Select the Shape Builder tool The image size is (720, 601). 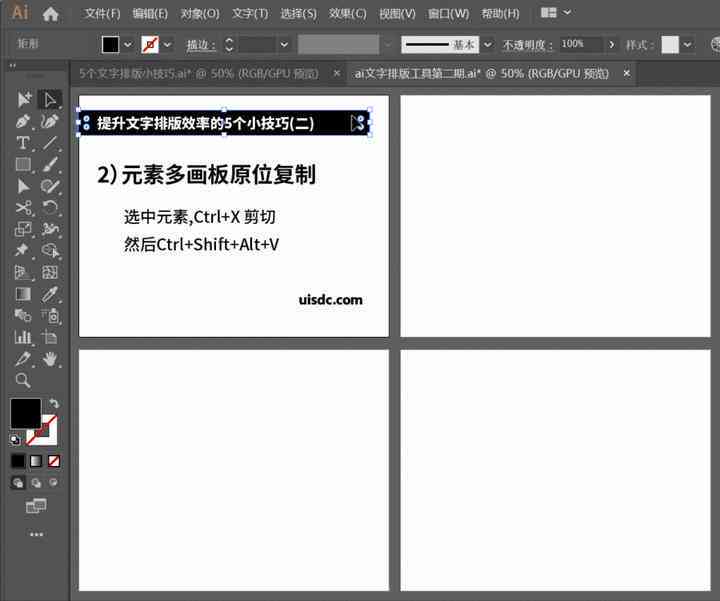pos(50,251)
